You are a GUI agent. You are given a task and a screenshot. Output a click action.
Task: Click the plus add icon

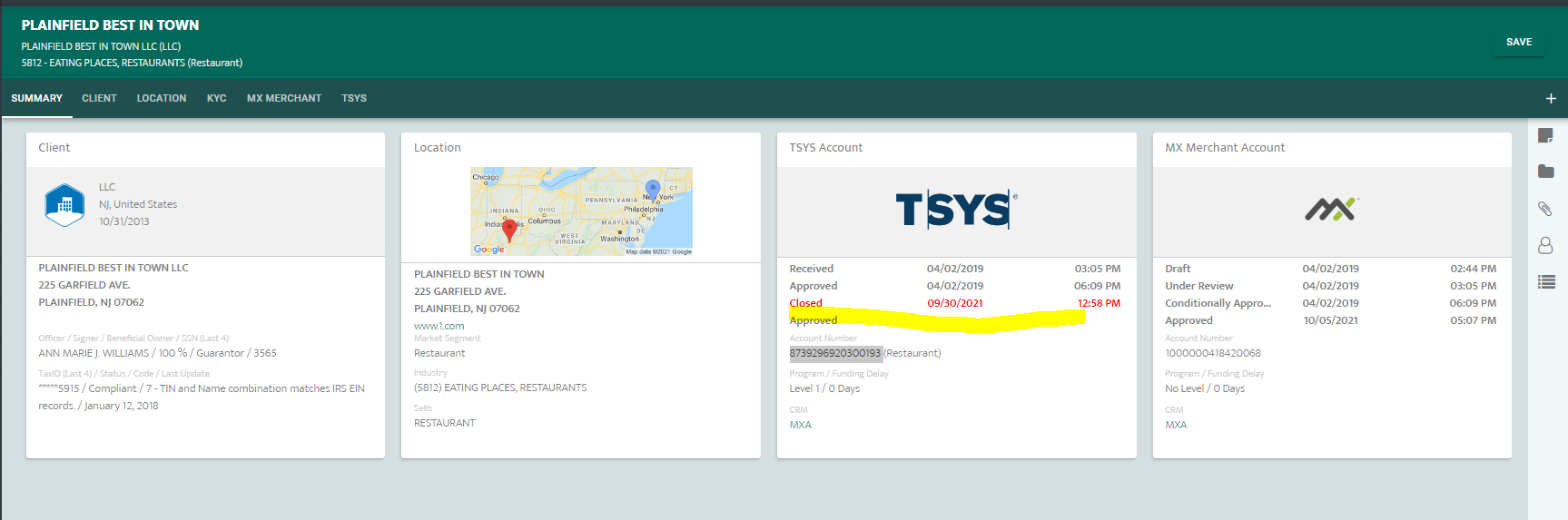point(1551,98)
